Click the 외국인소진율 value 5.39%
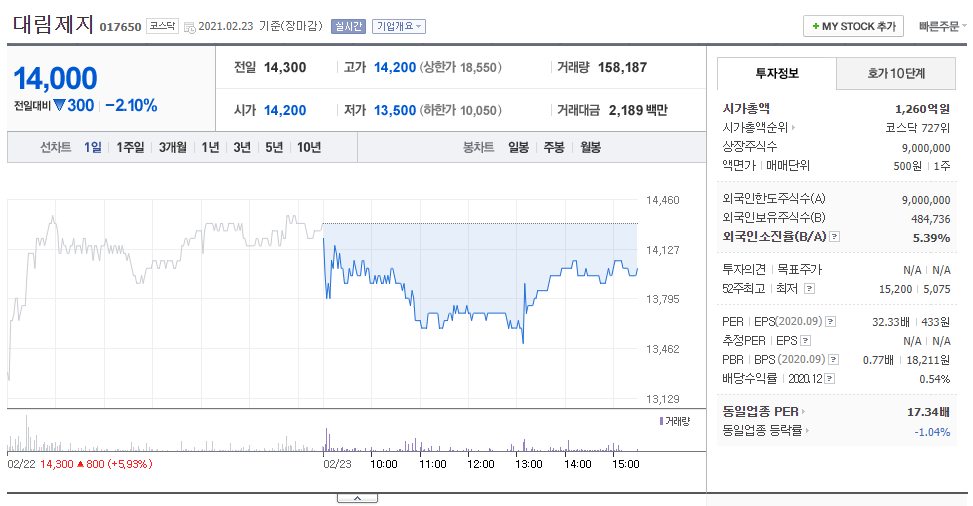This screenshot has height=506, width=973. click(x=931, y=238)
